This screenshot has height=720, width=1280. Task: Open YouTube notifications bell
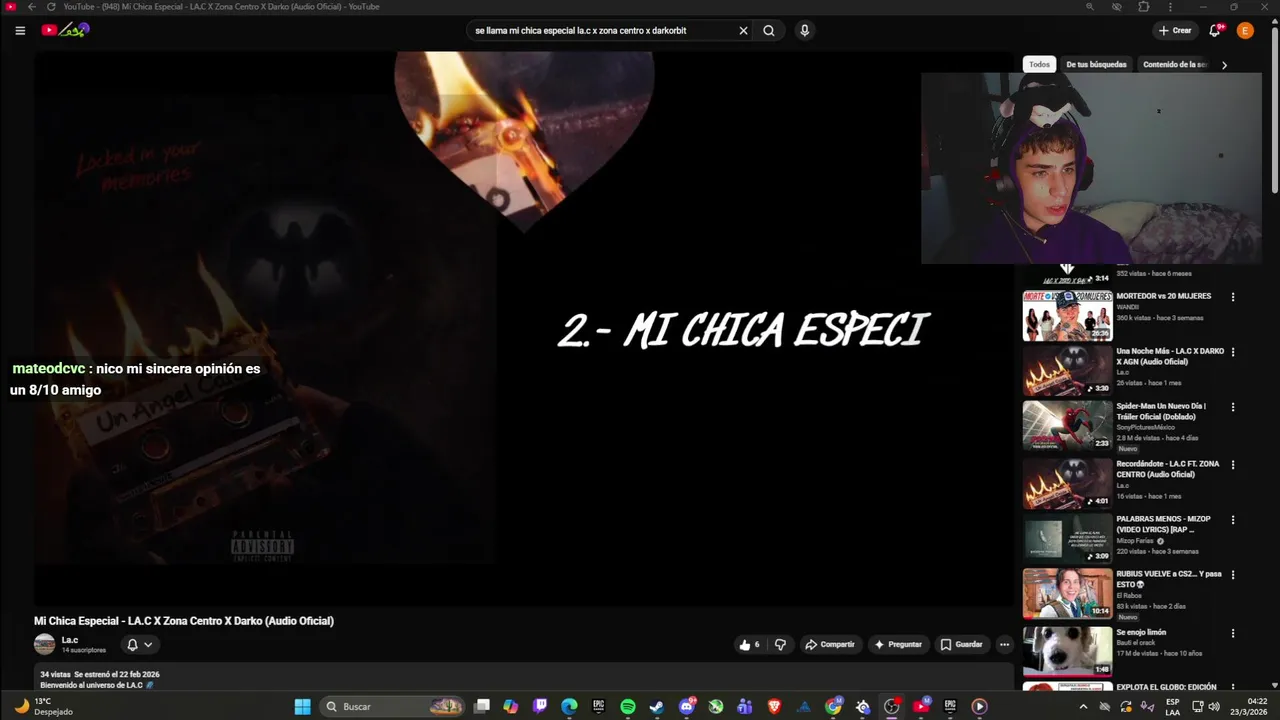pos(1215,30)
